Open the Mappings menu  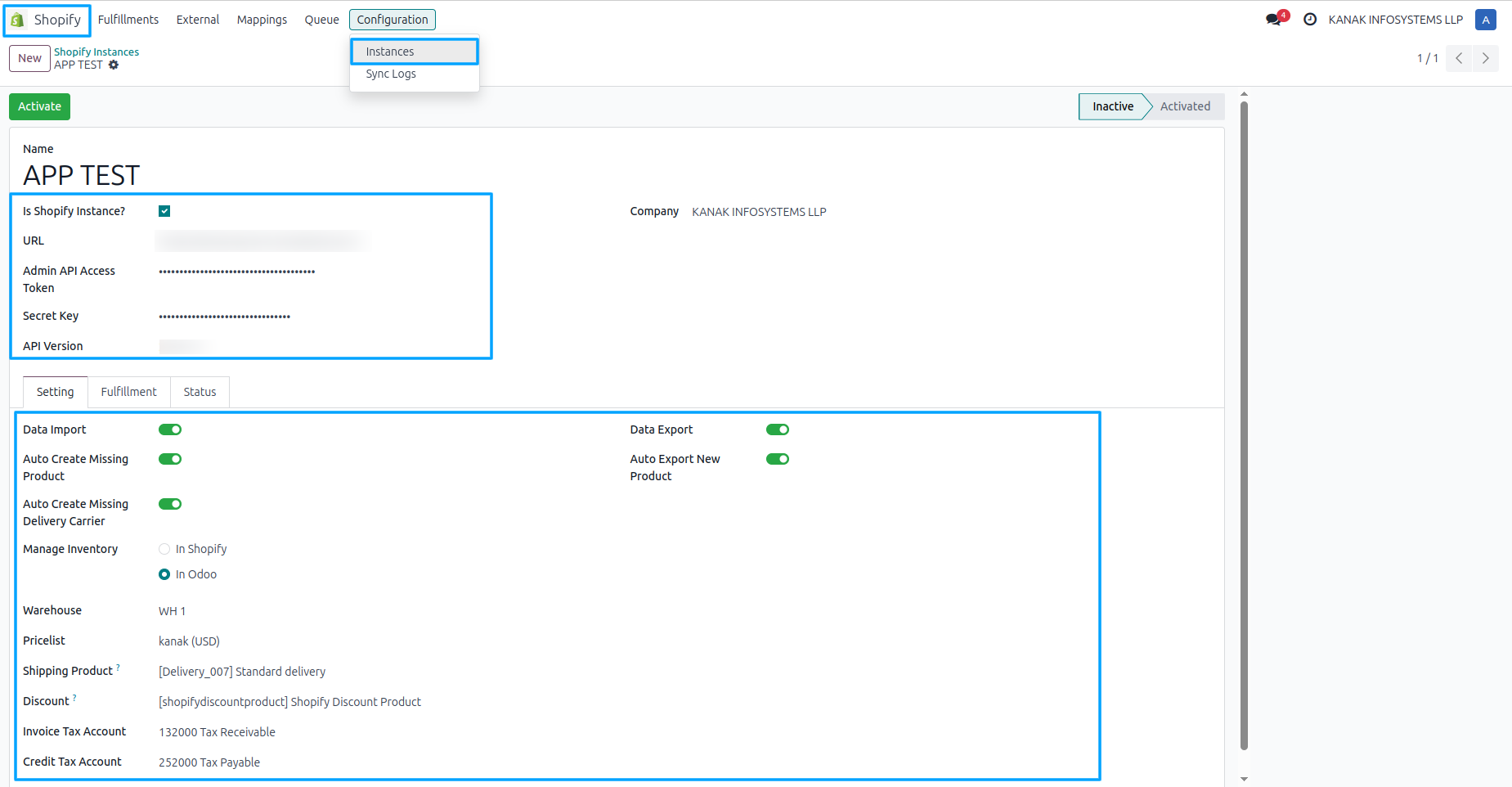point(262,20)
